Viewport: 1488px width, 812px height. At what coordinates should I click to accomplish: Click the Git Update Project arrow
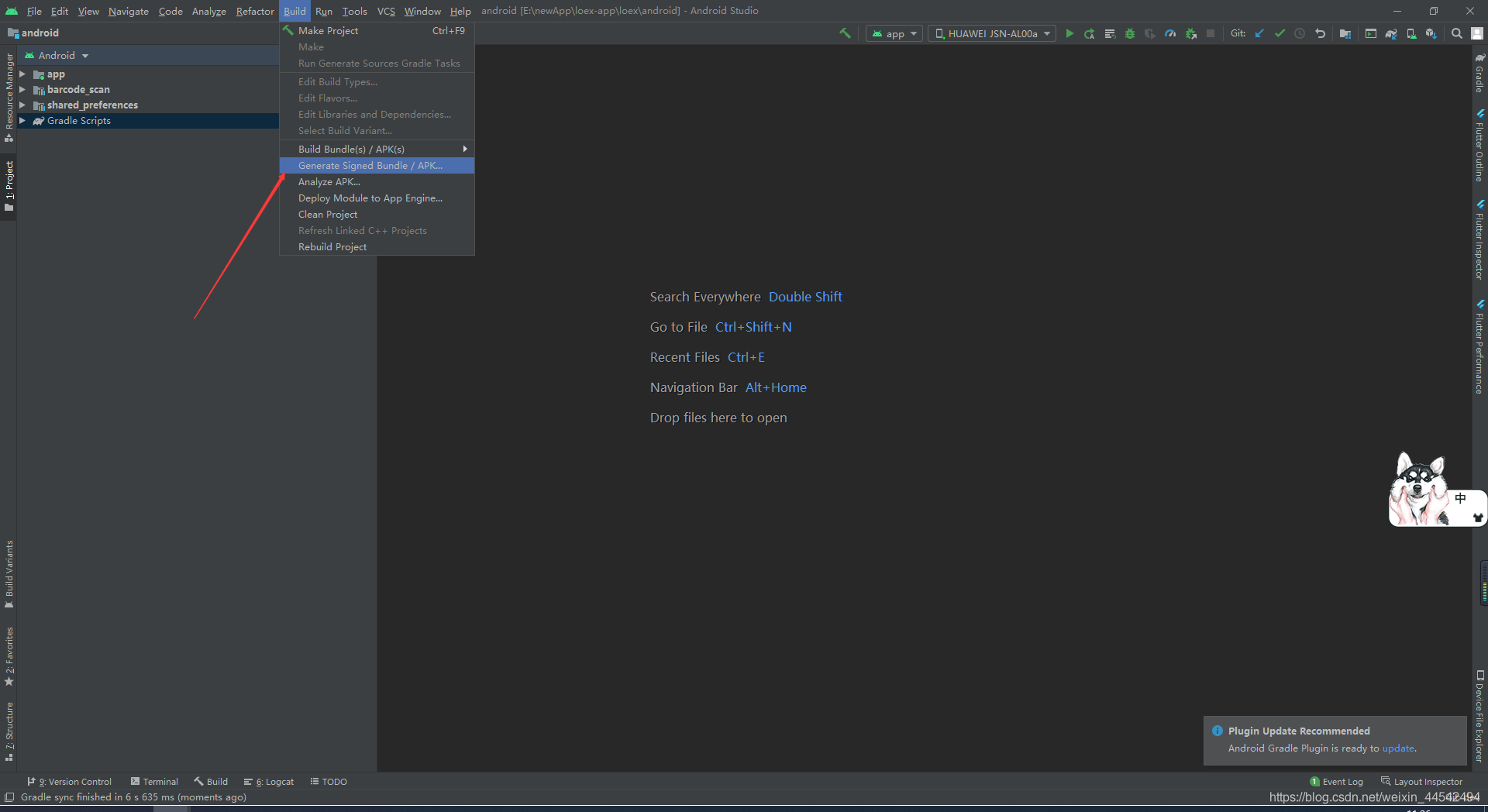(x=1259, y=33)
